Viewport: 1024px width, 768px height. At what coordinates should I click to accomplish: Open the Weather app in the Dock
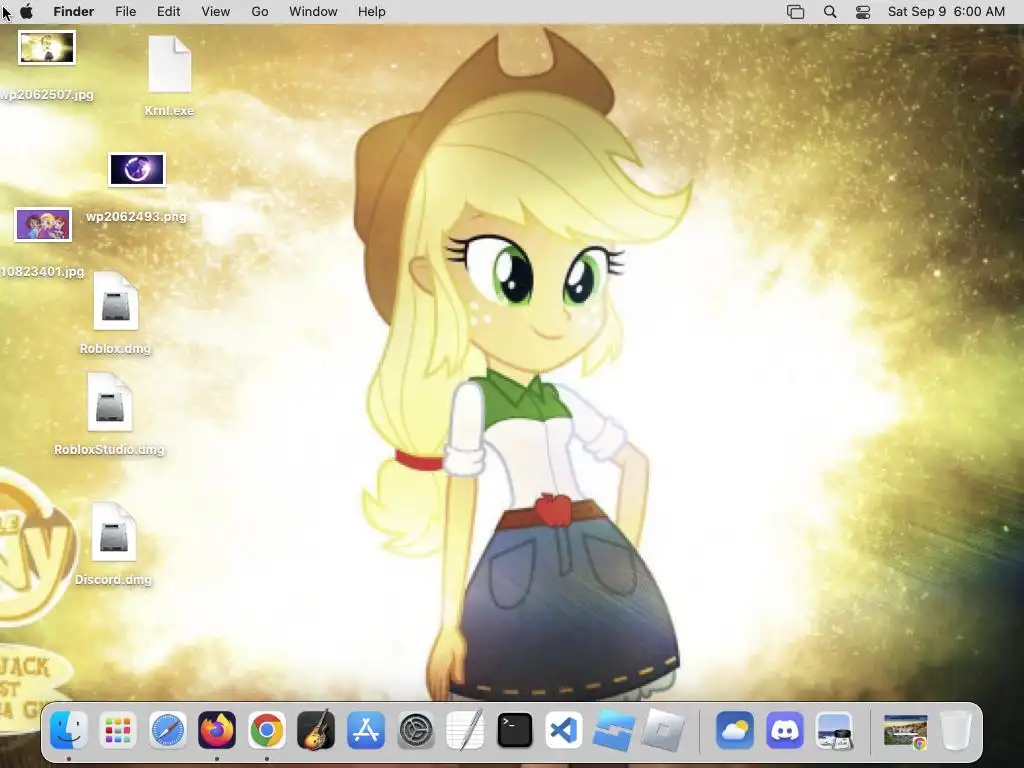tap(735, 730)
